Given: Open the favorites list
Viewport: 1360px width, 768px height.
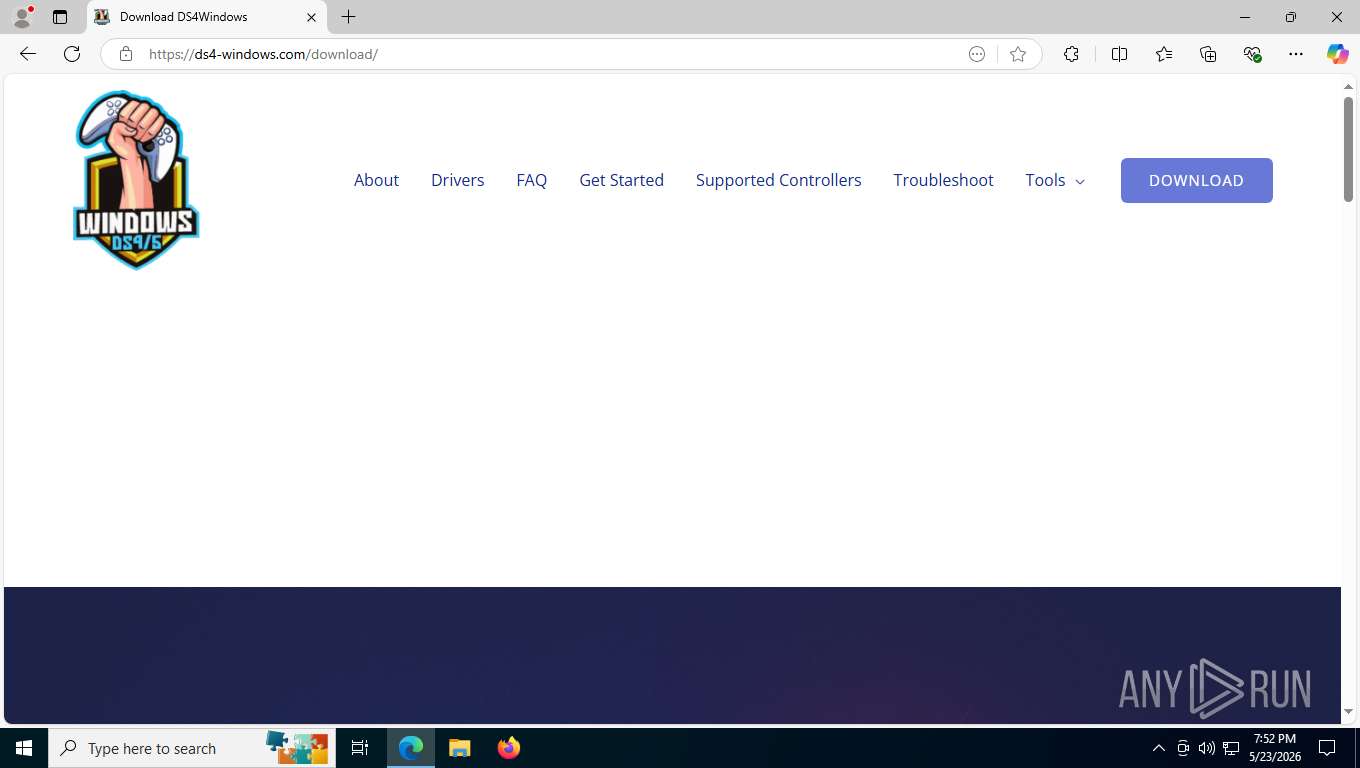Looking at the screenshot, I should pyautogui.click(x=1164, y=54).
